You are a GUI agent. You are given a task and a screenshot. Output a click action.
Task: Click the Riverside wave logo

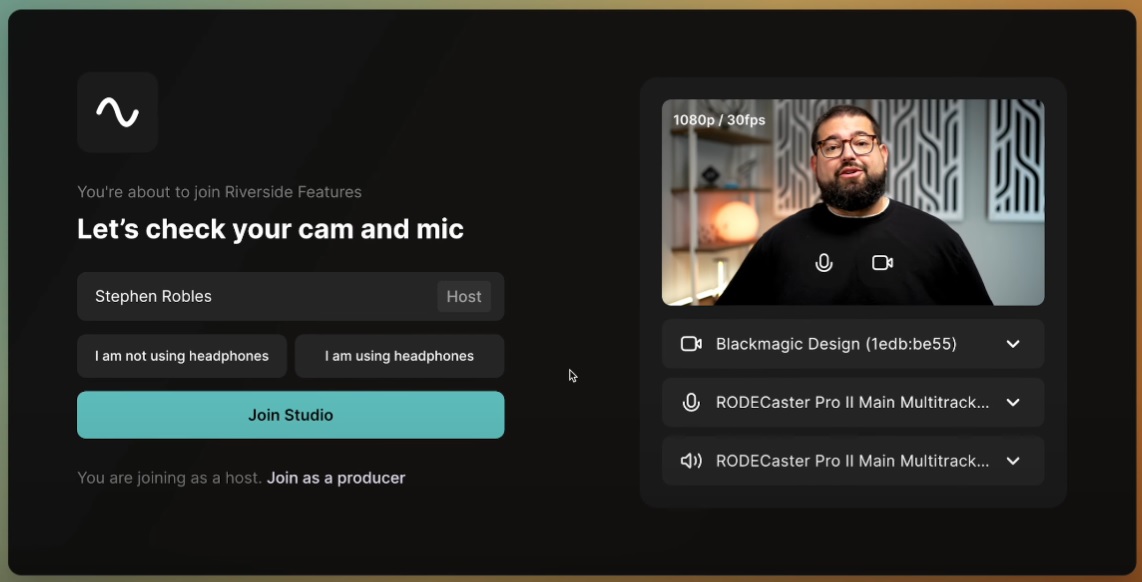tap(117, 112)
